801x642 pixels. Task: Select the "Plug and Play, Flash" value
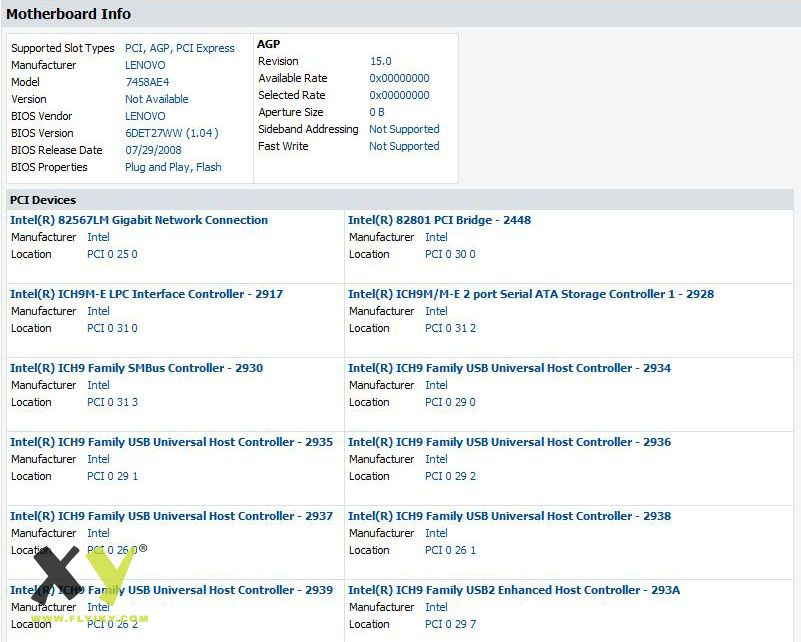[173, 167]
